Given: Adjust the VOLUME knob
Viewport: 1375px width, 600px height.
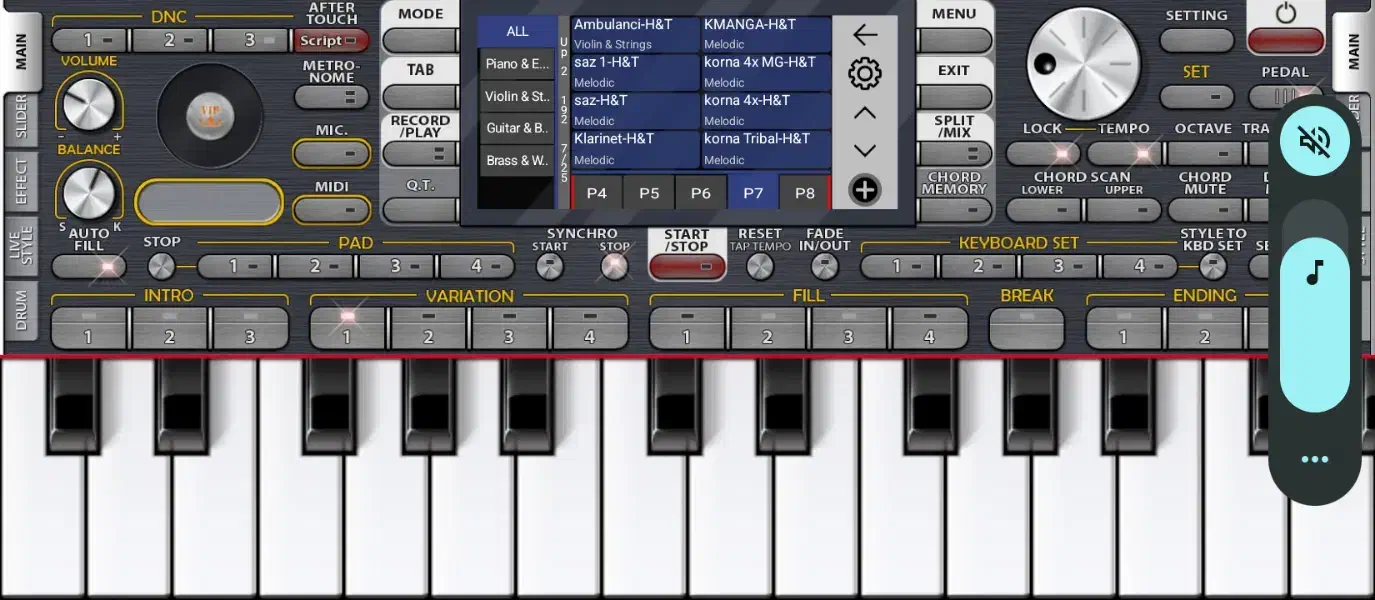Looking at the screenshot, I should 88,103.
